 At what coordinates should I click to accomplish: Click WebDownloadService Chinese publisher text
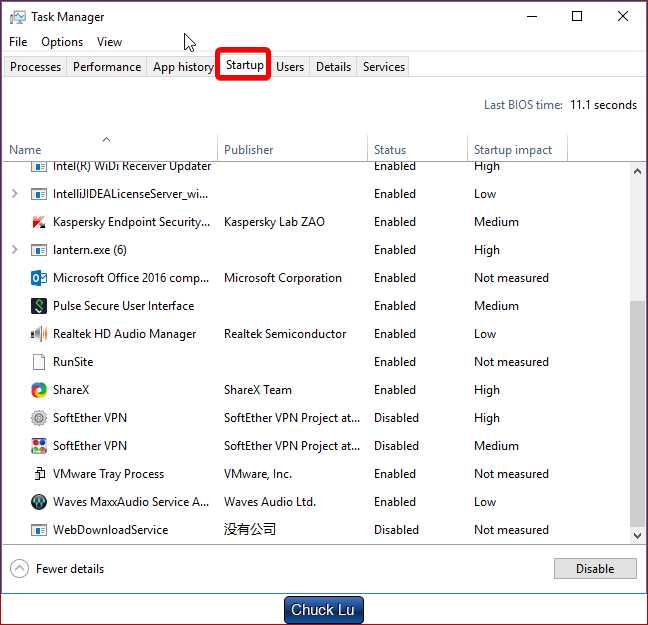[250, 529]
